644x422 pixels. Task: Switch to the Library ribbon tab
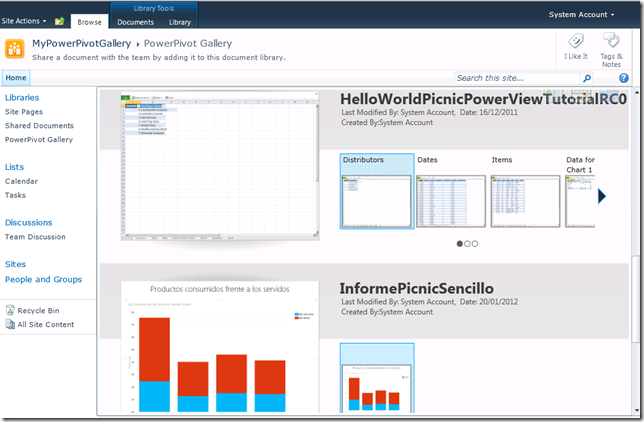pos(180,21)
